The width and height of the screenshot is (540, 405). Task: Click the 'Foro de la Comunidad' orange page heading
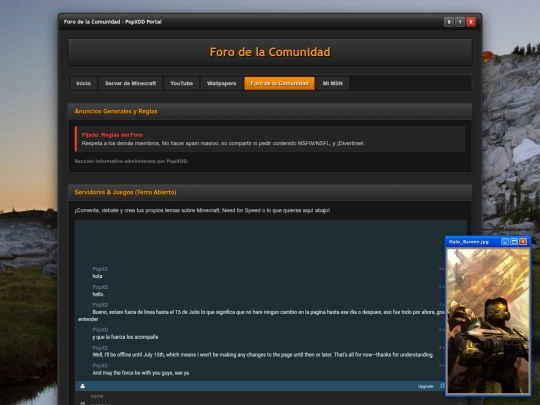point(270,52)
